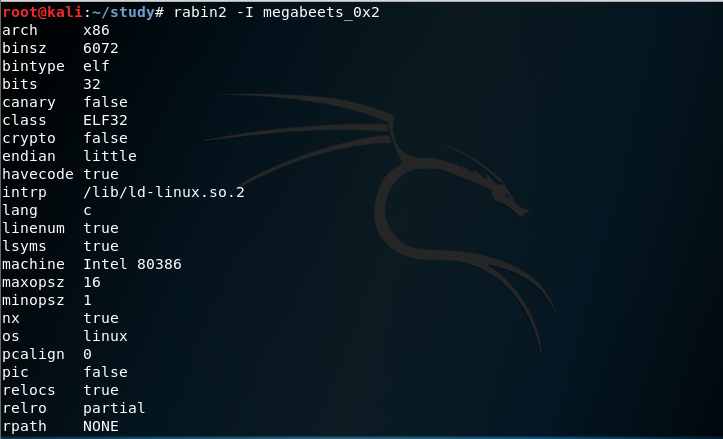The width and height of the screenshot is (723, 439).
Task: Click the red 'root@kali' prompt text
Action: coord(42,12)
